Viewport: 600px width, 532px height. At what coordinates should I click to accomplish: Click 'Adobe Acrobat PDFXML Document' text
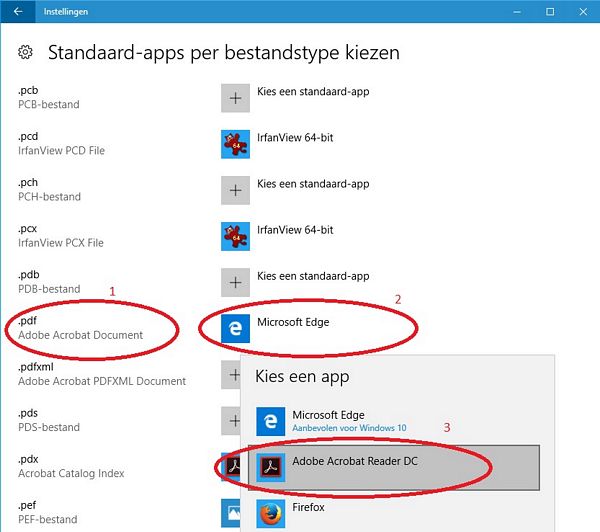coord(102,381)
